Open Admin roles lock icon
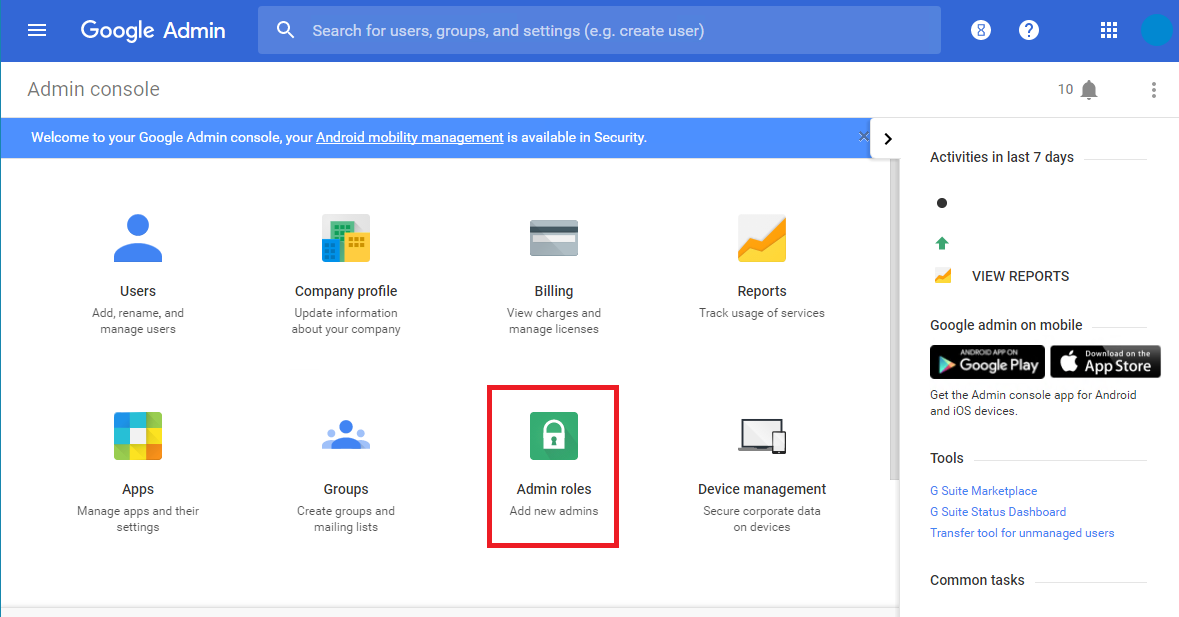 (x=554, y=436)
